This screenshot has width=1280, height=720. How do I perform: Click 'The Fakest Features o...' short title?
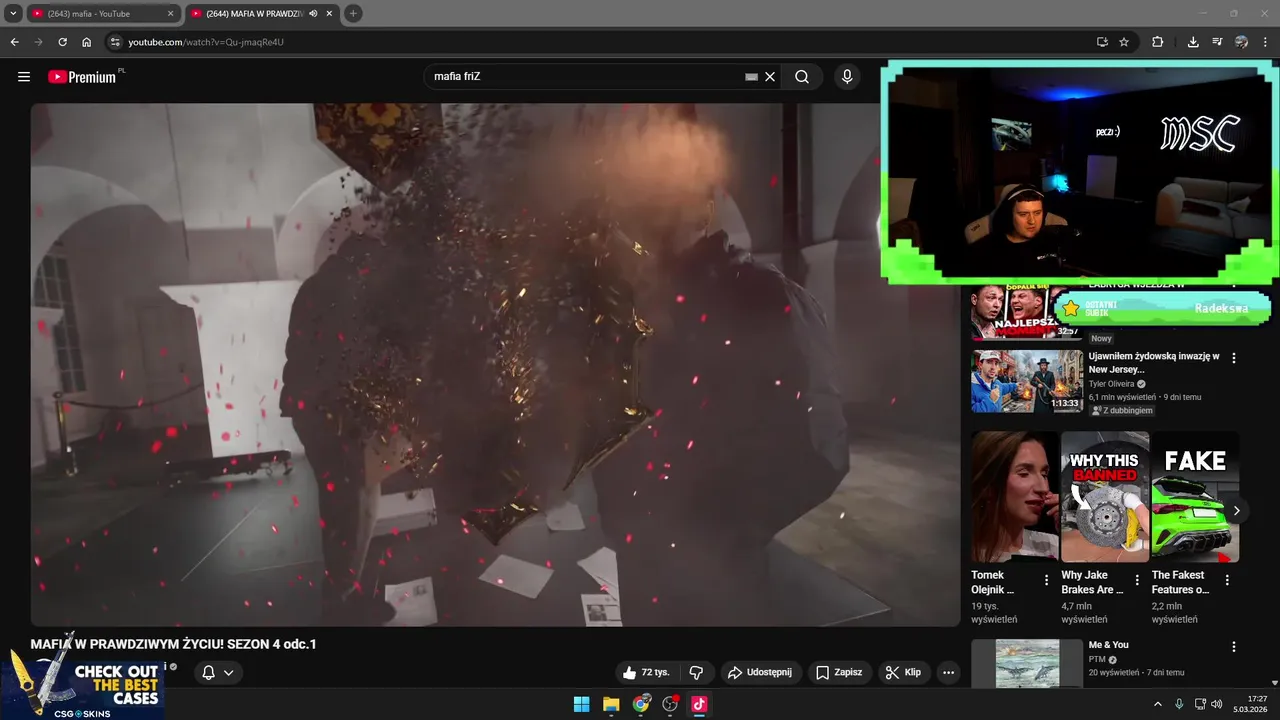coord(1180,582)
